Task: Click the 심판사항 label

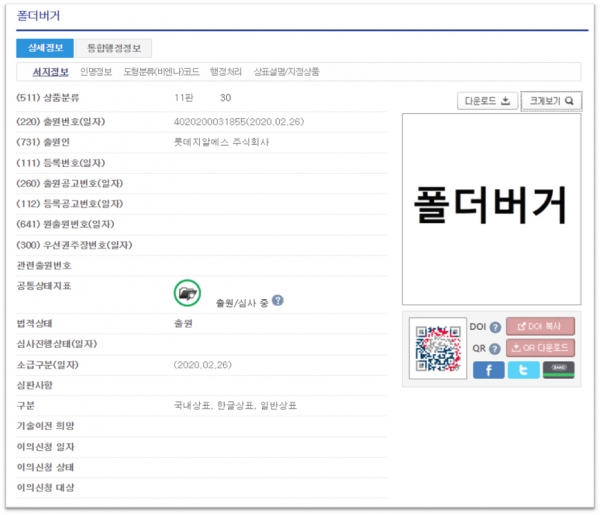Action: pyautogui.click(x=34, y=385)
